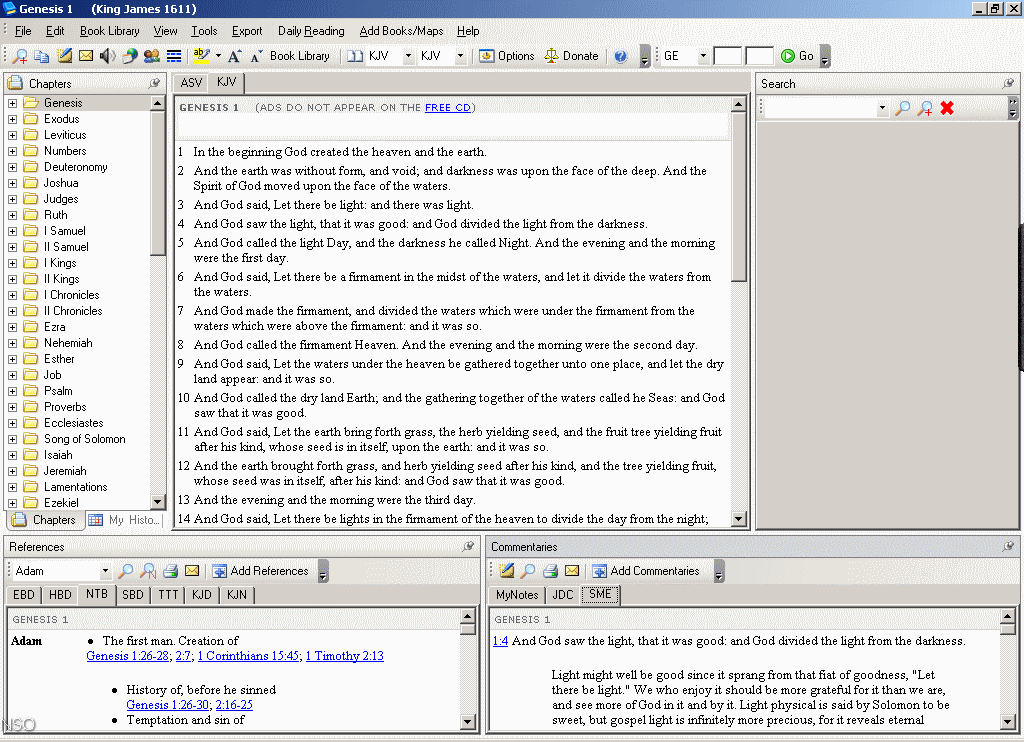The width and height of the screenshot is (1024, 742).
Task: Switch to the EBD references tab
Action: click(24, 594)
